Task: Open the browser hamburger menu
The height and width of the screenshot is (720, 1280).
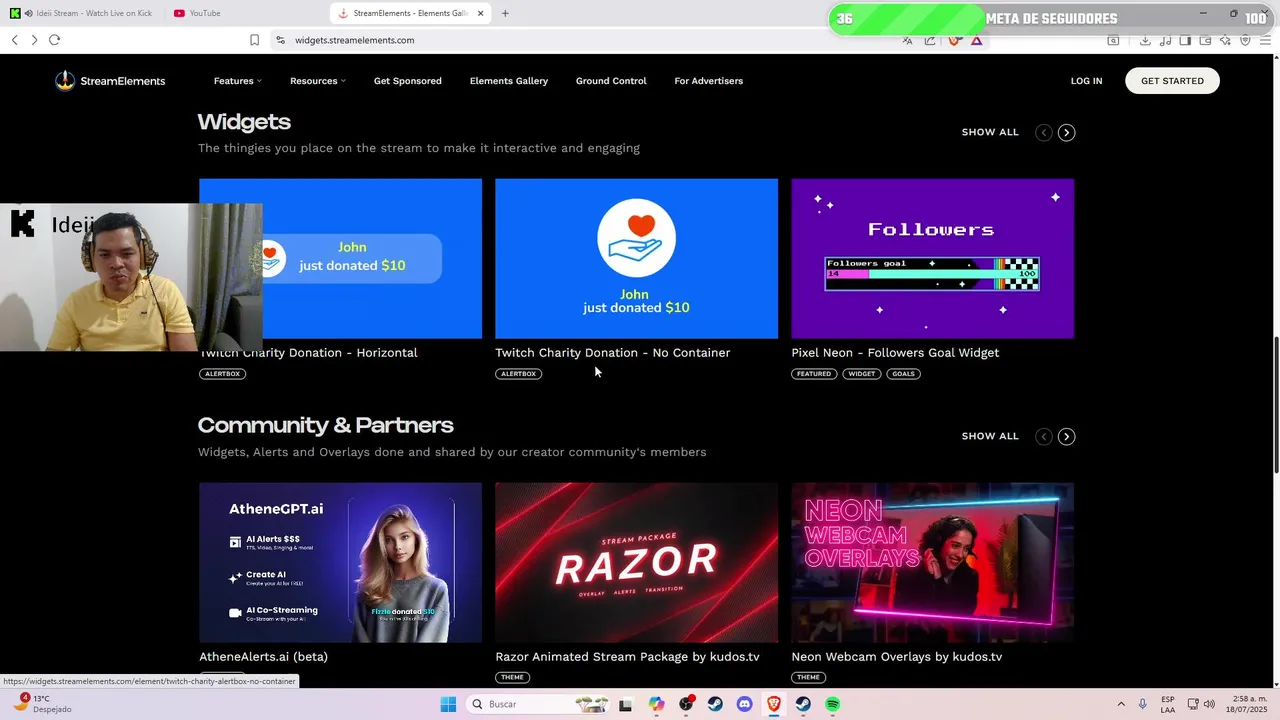Action: (1265, 40)
